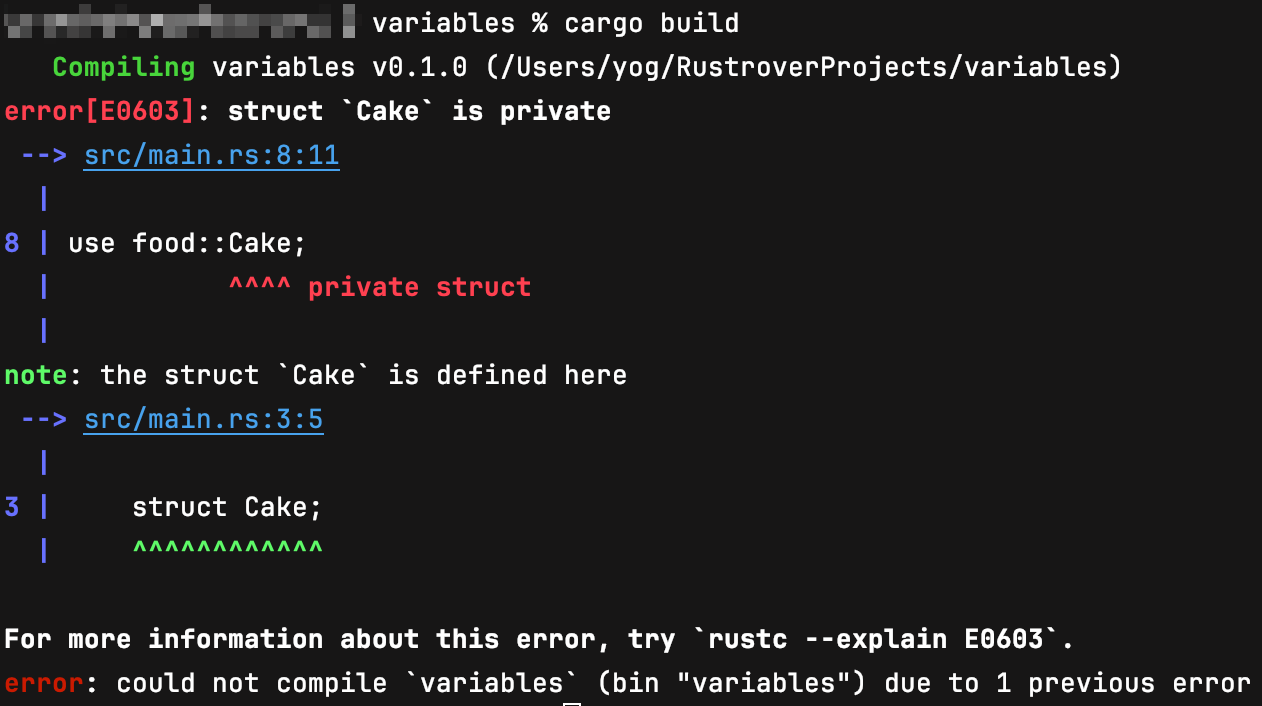1262x706 pixels.
Task: Click the red 'private struct' label
Action: click(419, 287)
